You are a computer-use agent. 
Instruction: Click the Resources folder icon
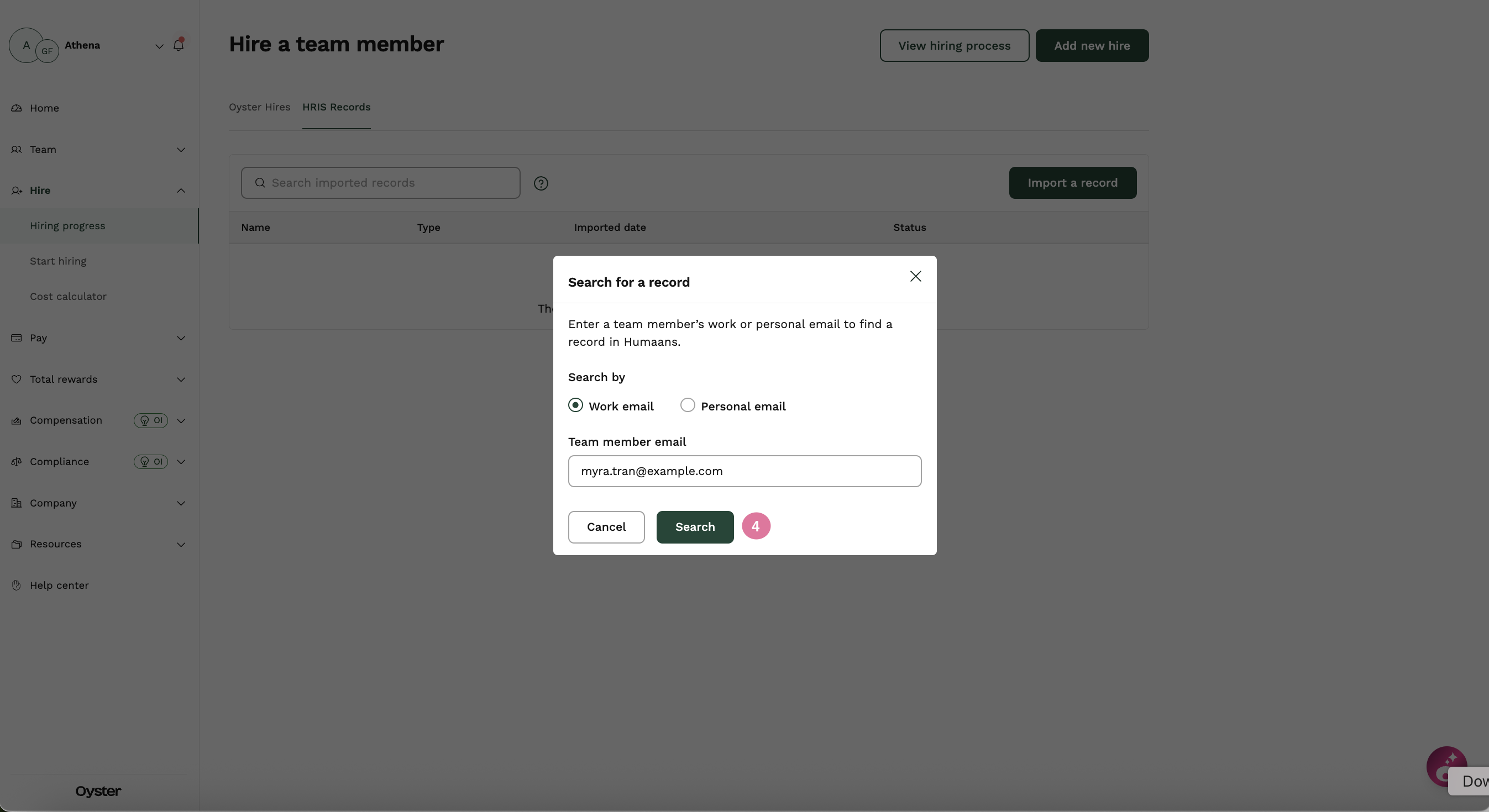16,544
